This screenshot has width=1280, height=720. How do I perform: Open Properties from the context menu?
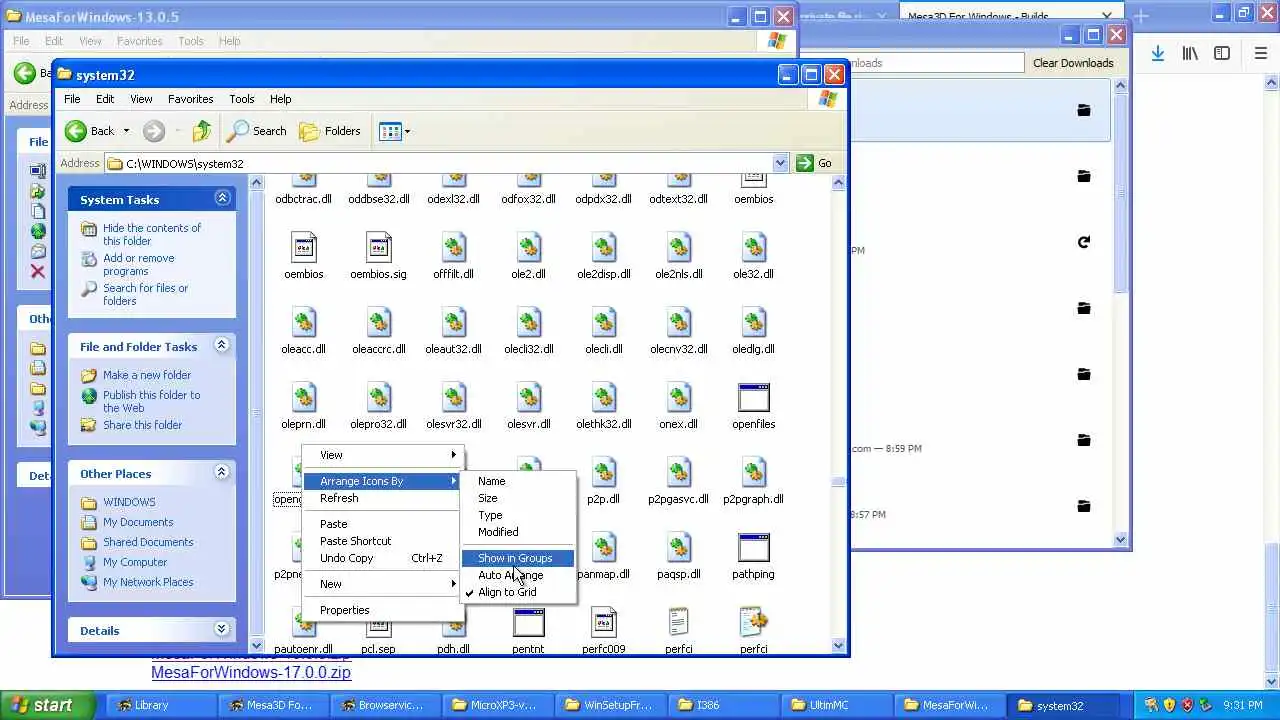coord(384,610)
